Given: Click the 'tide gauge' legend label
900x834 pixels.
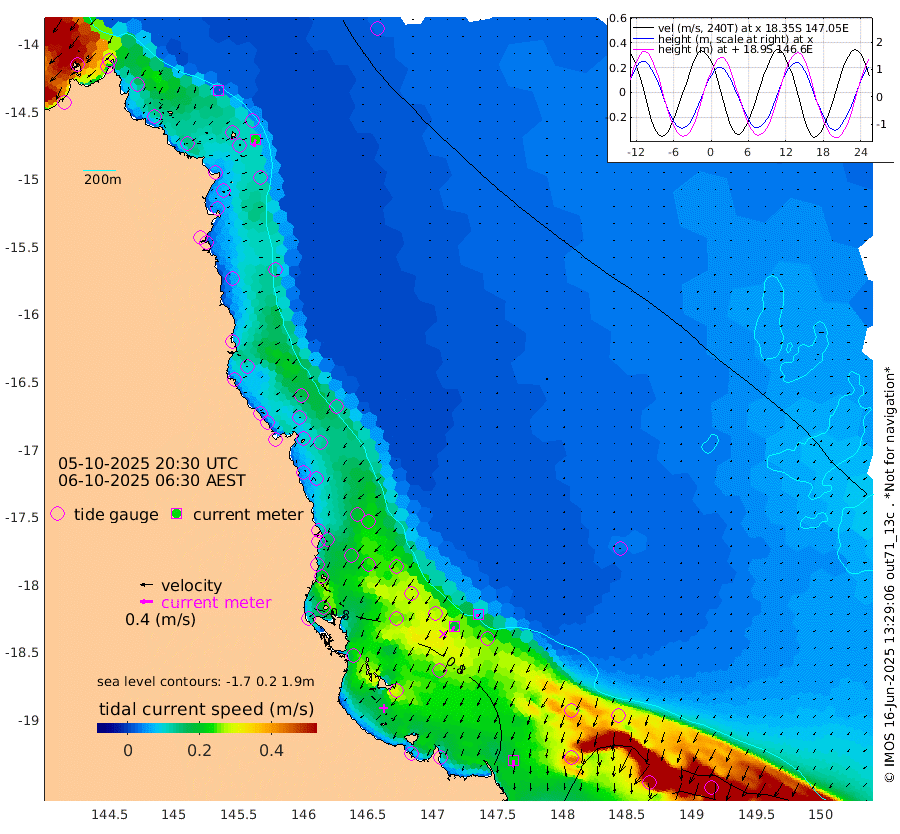Looking at the screenshot, I should tap(116, 514).
